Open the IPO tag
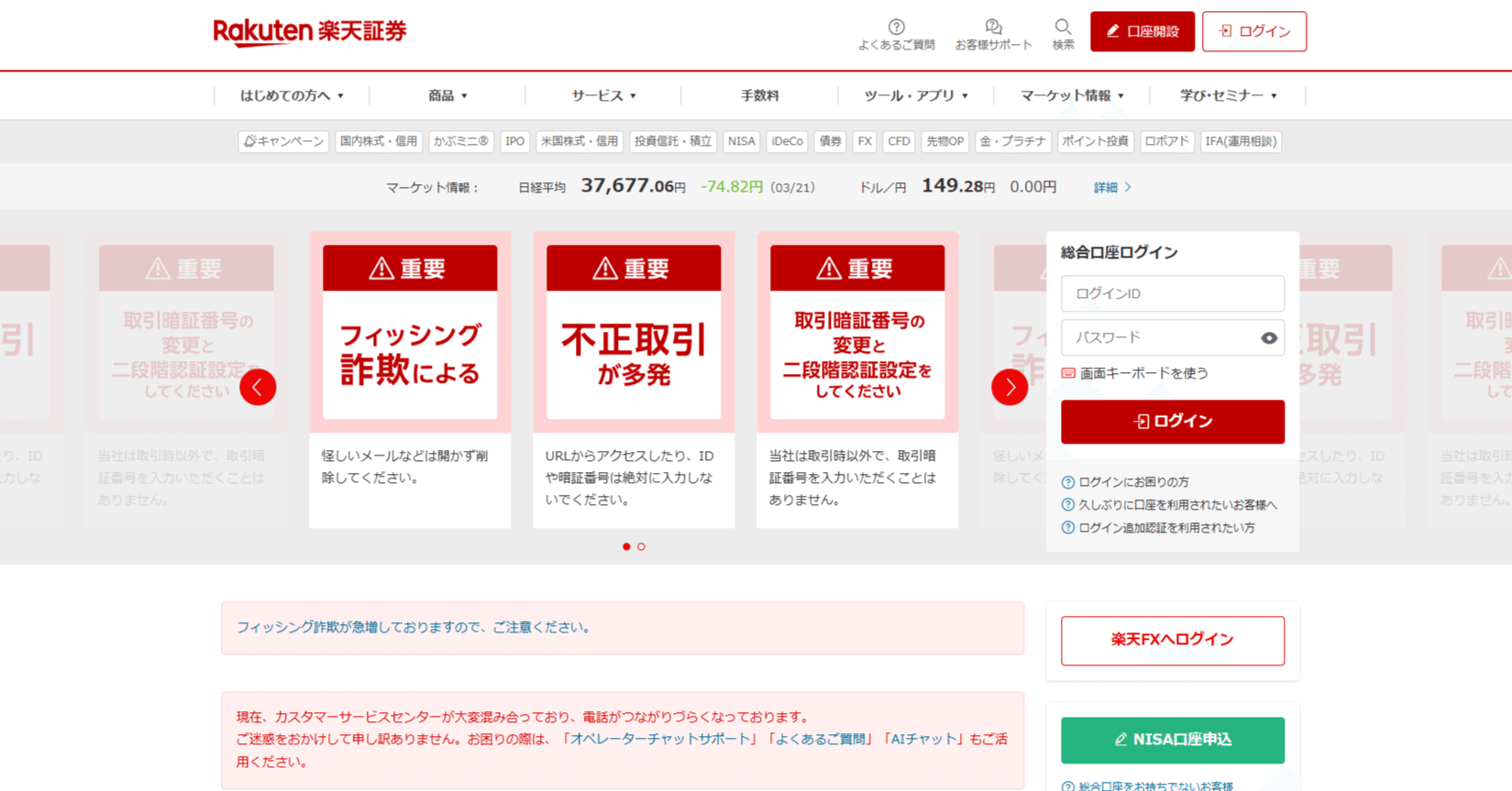Viewport: 1512px width, 791px height. (515, 141)
